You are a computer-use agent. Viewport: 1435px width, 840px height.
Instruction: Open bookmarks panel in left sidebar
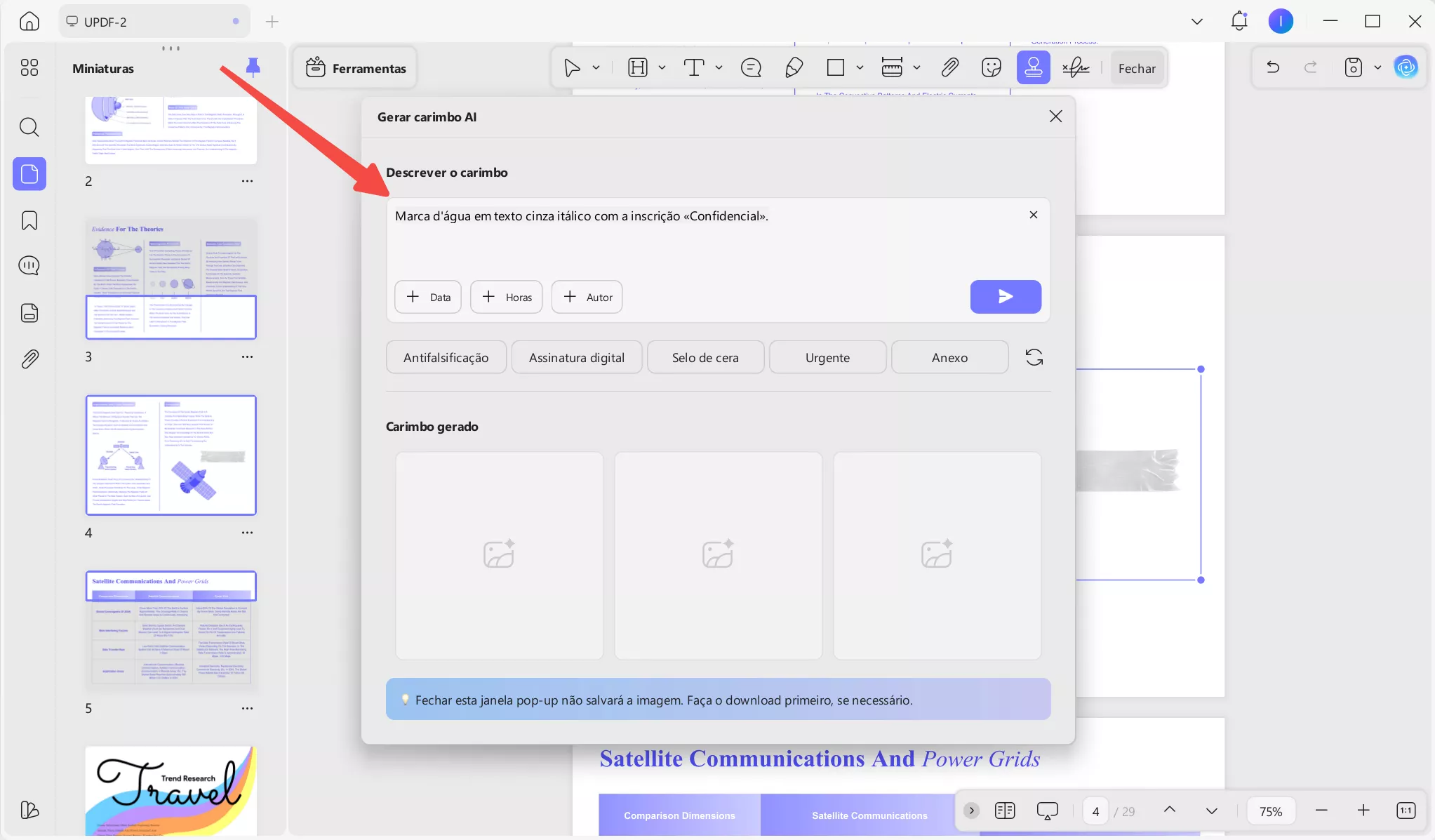29,220
